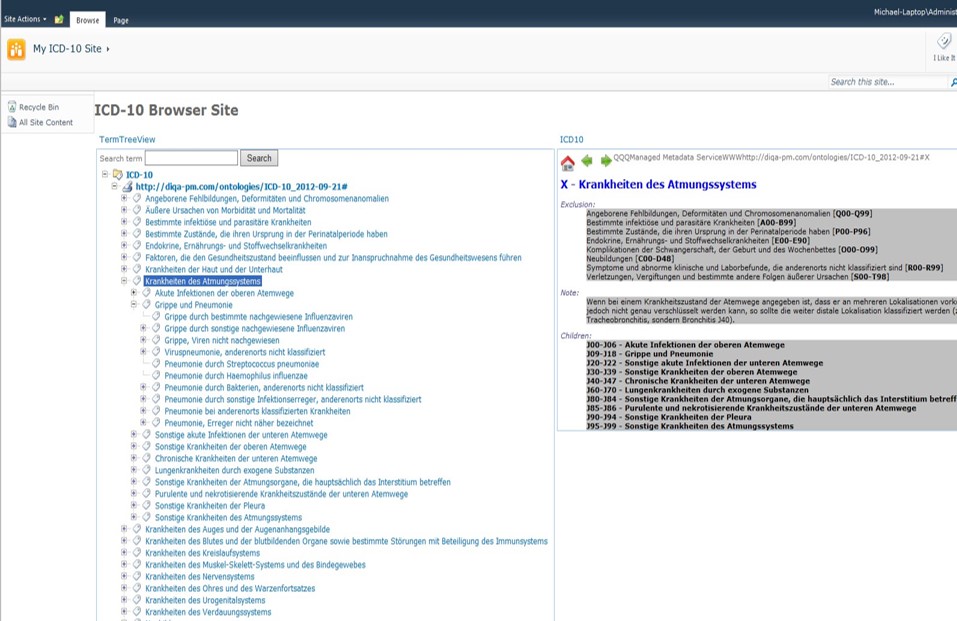Click the red home icon in ICD10 panel
This screenshot has width=957, height=621.
[568, 162]
